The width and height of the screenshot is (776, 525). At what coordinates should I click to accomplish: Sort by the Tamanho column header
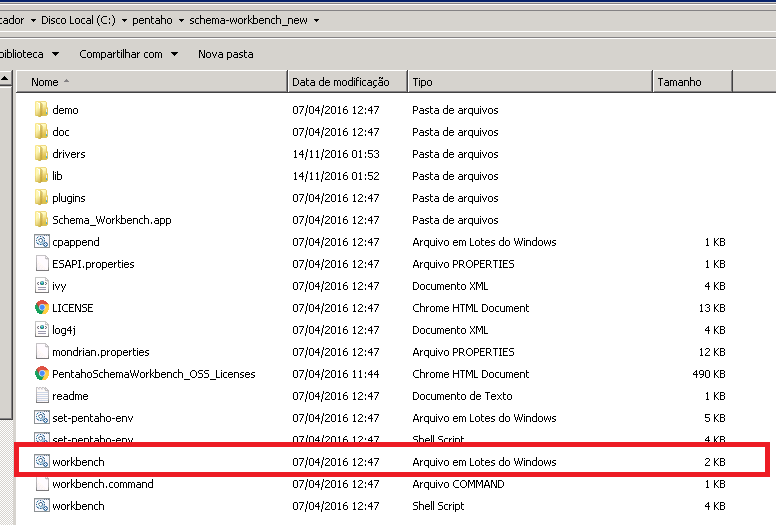[692, 82]
